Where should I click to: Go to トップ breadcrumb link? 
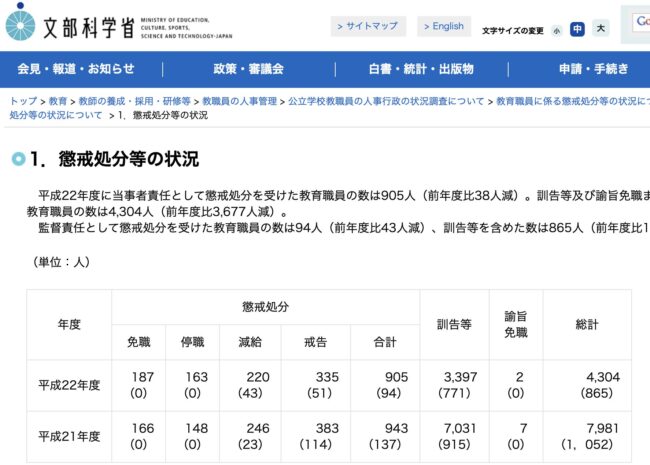23,102
